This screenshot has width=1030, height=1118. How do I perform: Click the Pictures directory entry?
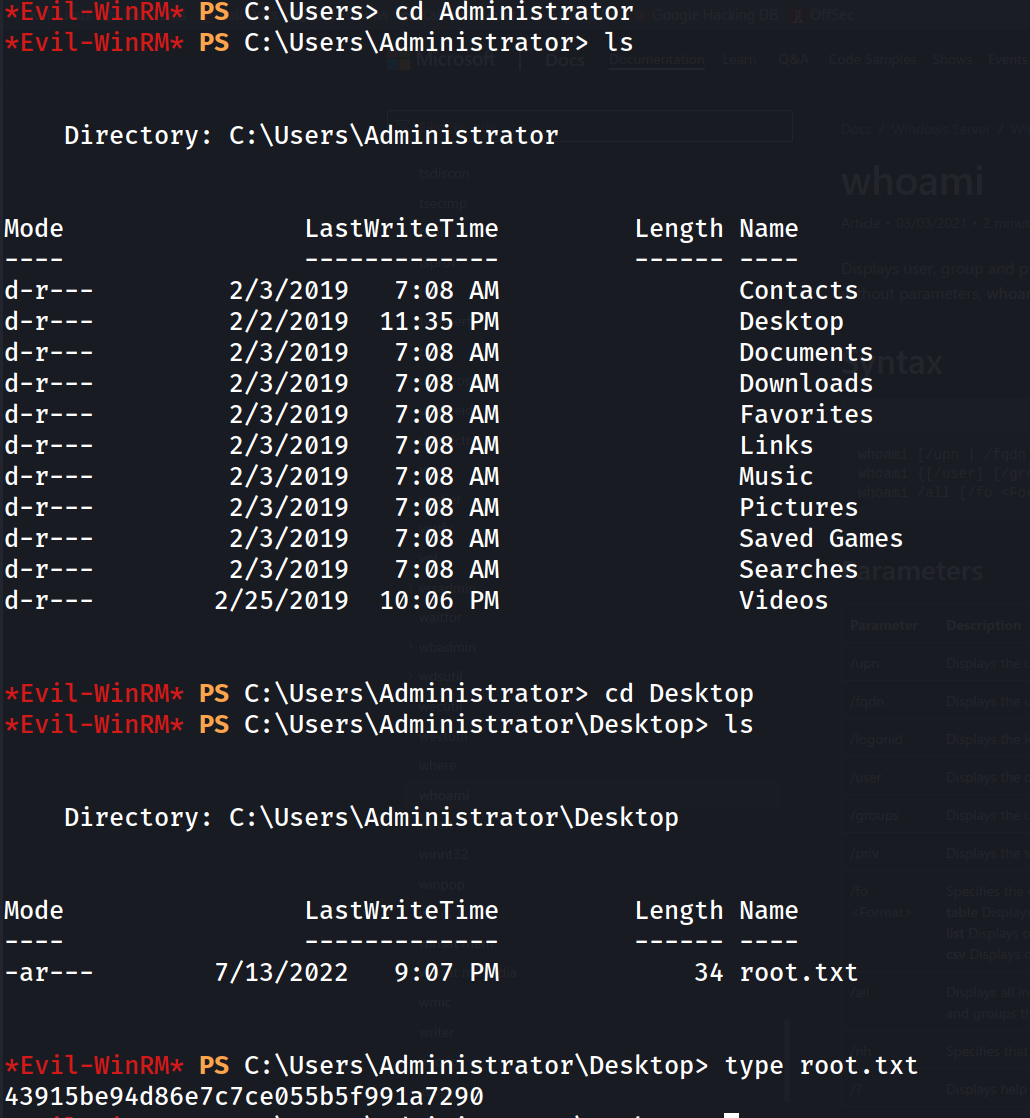[798, 508]
